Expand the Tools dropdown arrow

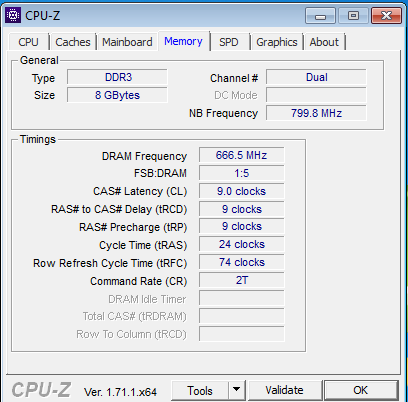click(237, 390)
